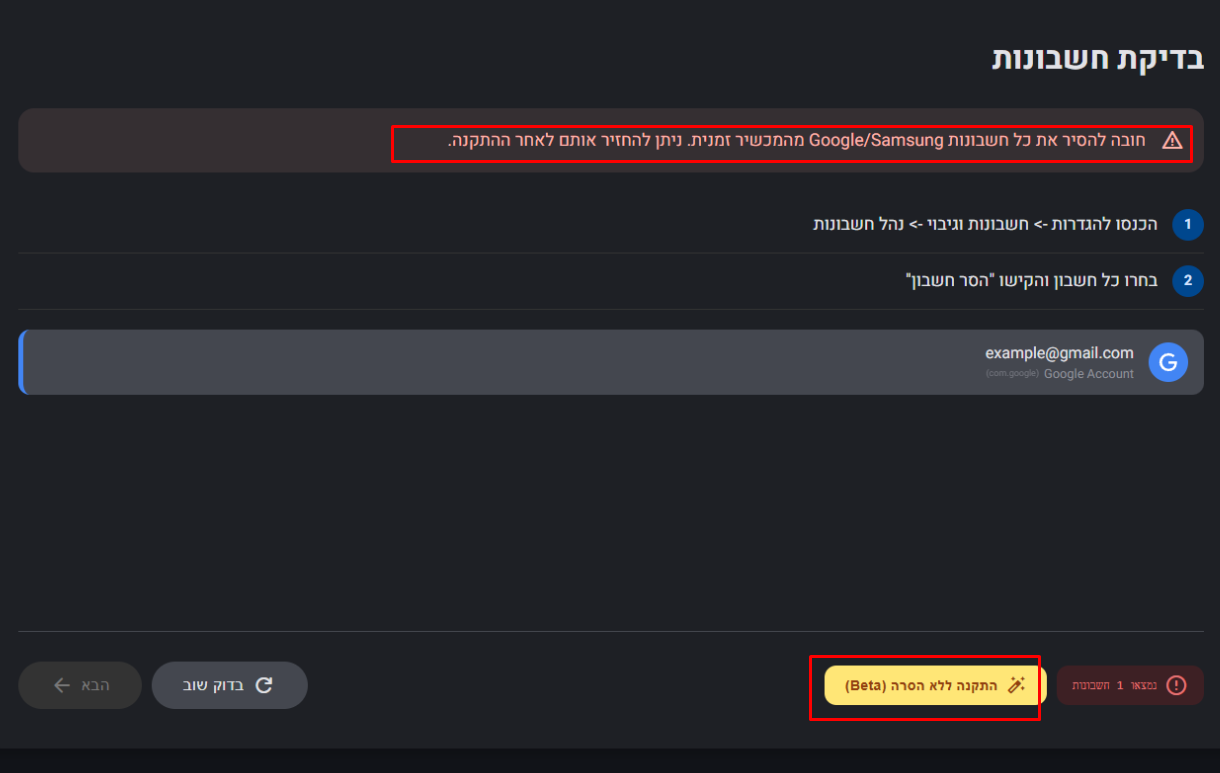
Task: Click the magic wand icon
Action: click(1016, 685)
